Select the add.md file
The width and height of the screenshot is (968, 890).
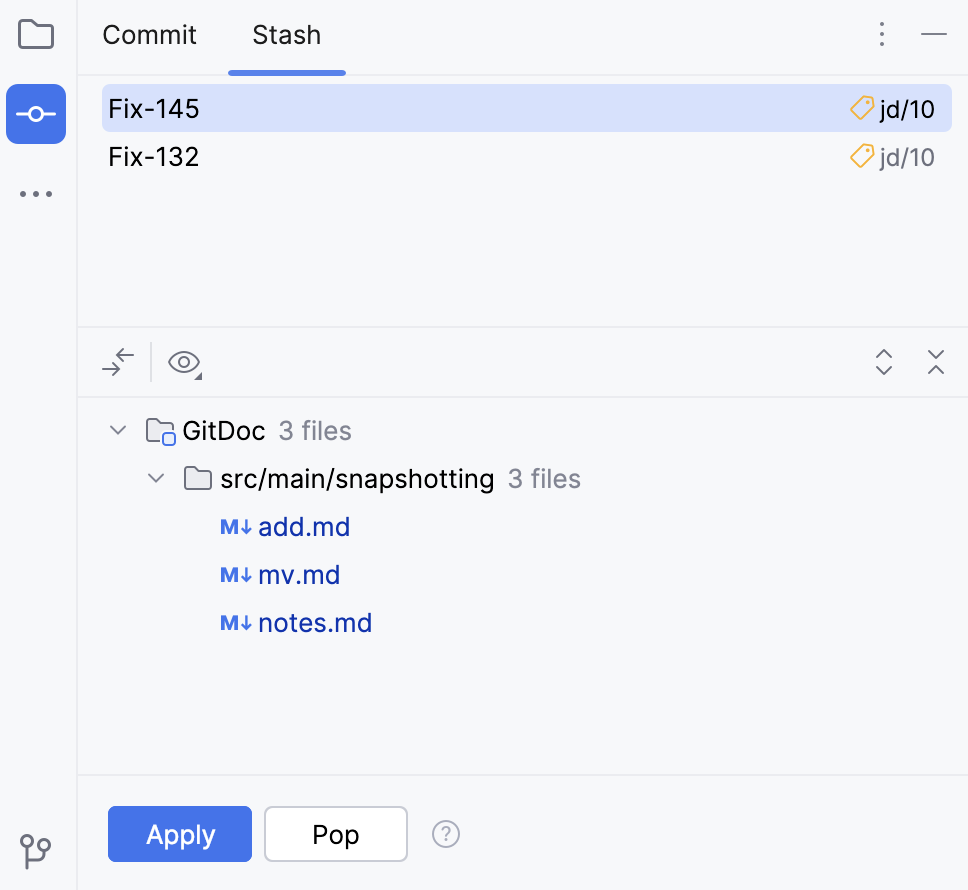tap(303, 527)
